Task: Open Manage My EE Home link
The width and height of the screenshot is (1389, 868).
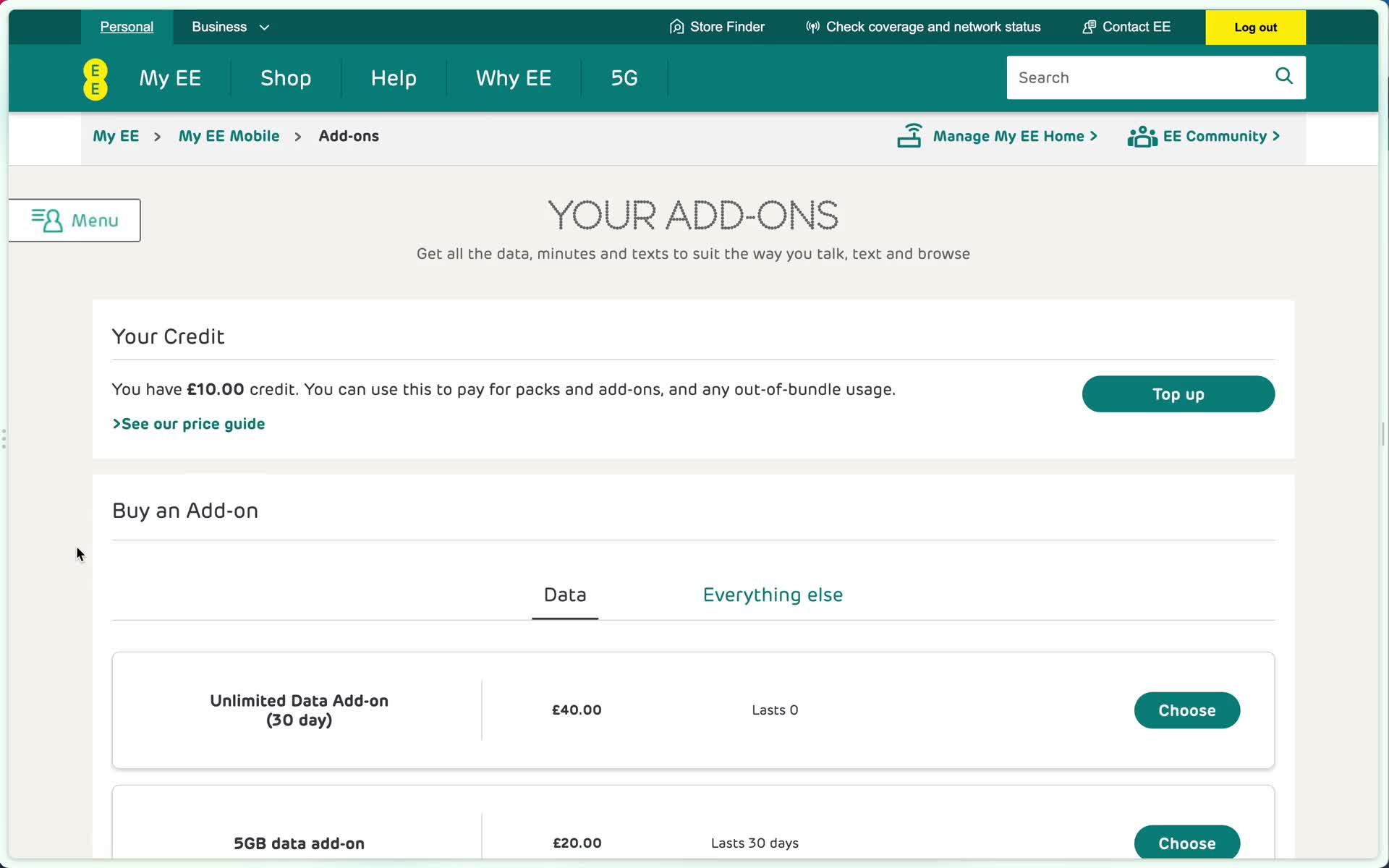Action: [1014, 136]
